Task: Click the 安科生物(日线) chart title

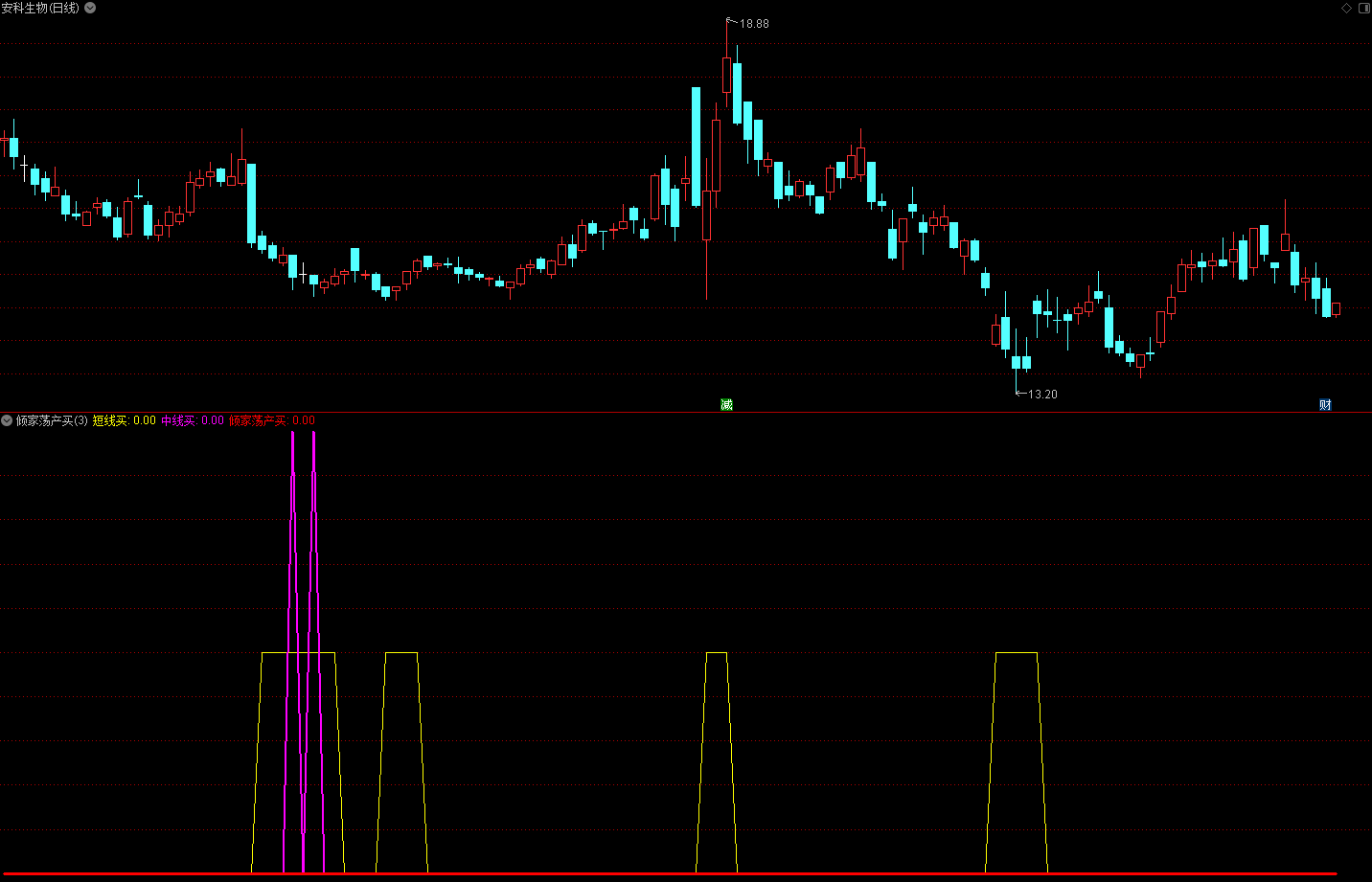Action: (x=40, y=8)
